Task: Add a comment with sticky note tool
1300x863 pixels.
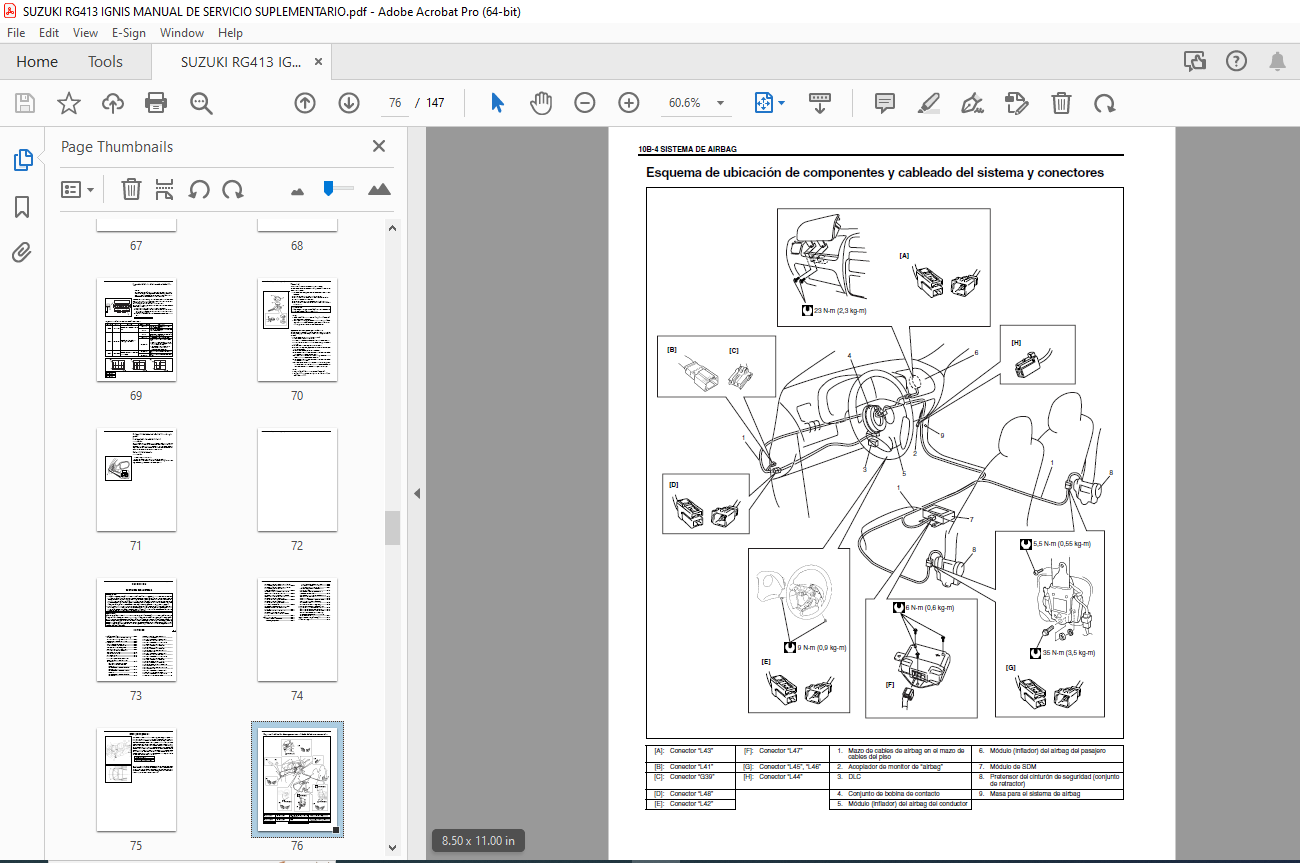Action: (884, 103)
